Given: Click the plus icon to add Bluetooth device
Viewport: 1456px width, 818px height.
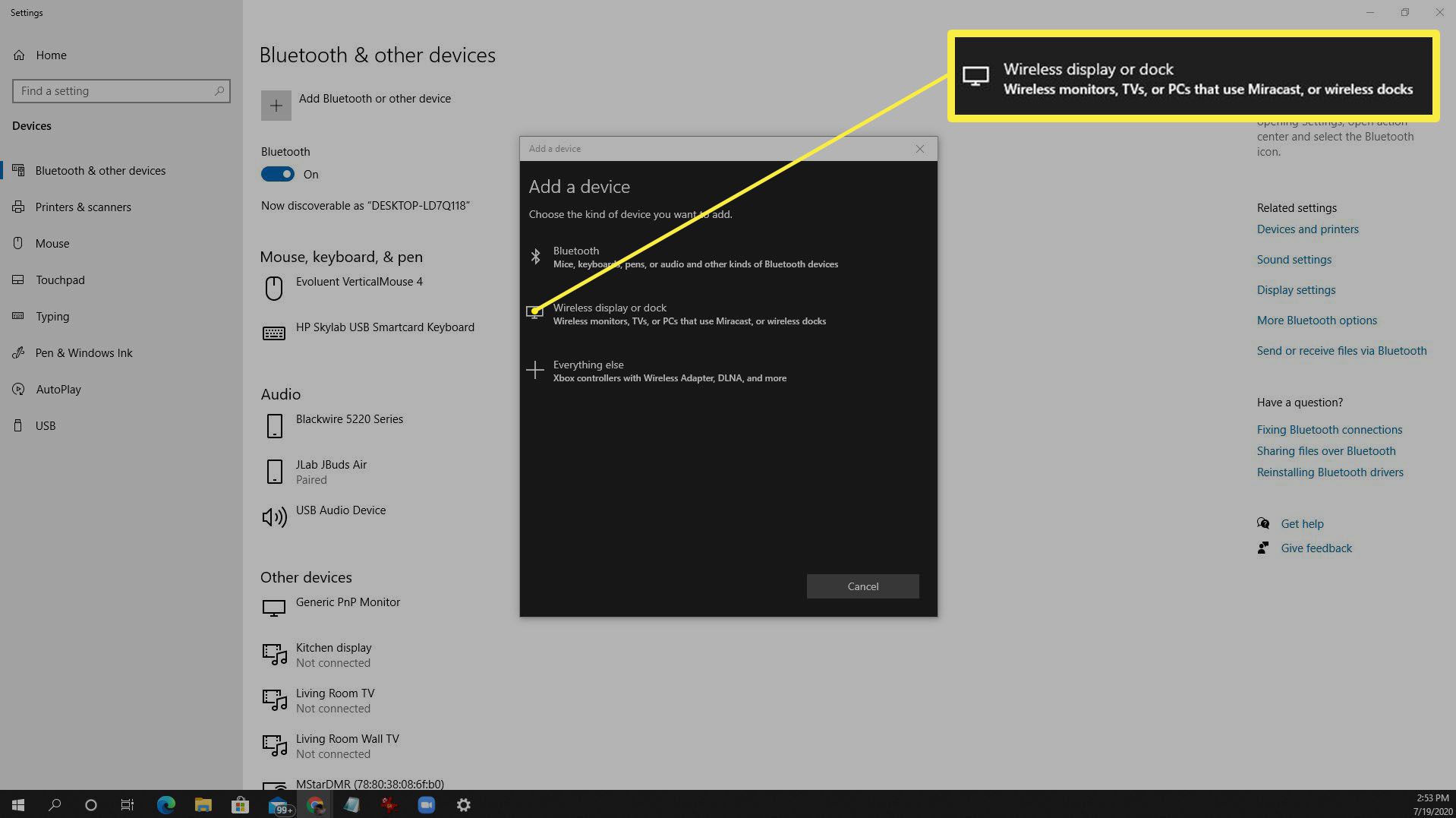Looking at the screenshot, I should pyautogui.click(x=276, y=106).
